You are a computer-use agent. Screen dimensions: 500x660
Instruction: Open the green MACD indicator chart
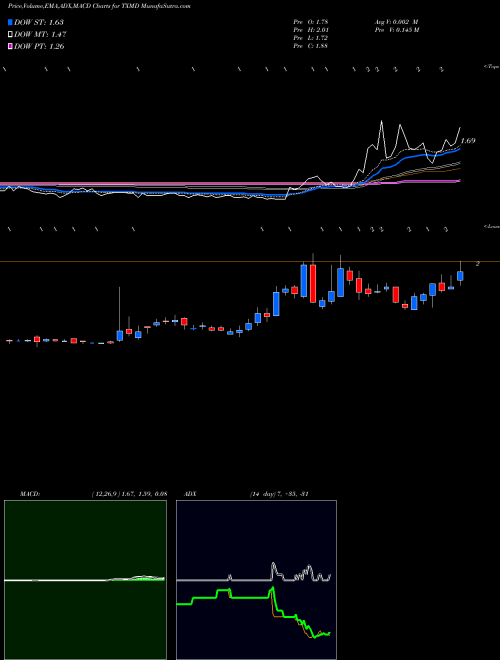(85, 580)
